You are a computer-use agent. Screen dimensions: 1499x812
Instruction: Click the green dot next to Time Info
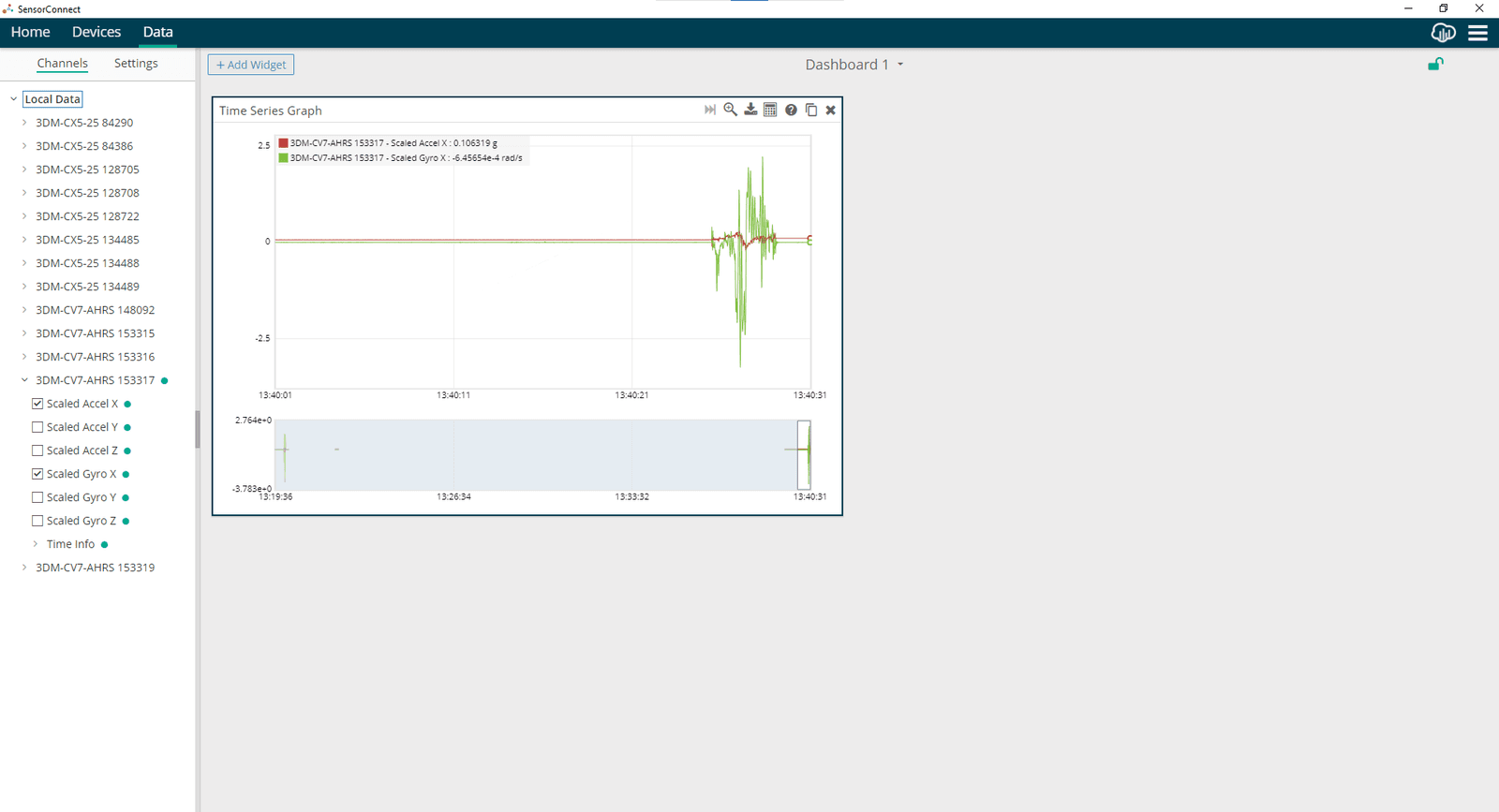tap(104, 544)
